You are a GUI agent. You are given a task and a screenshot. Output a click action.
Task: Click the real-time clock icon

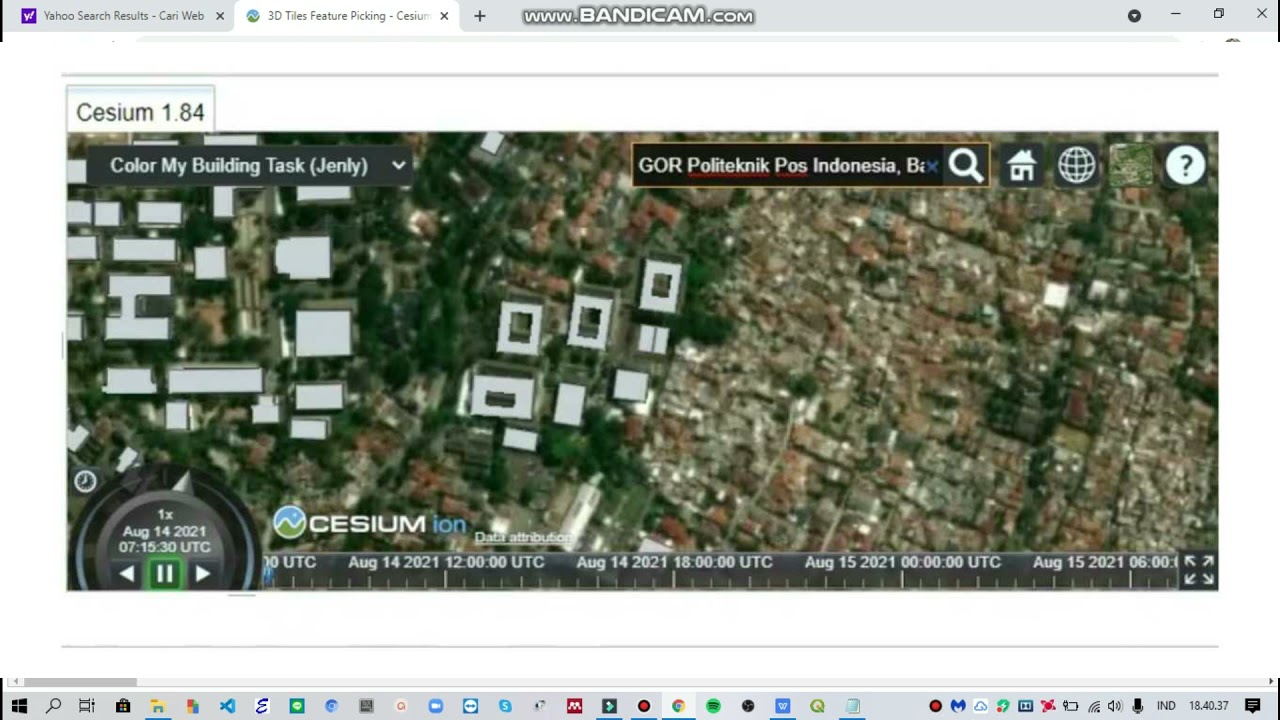pos(85,482)
